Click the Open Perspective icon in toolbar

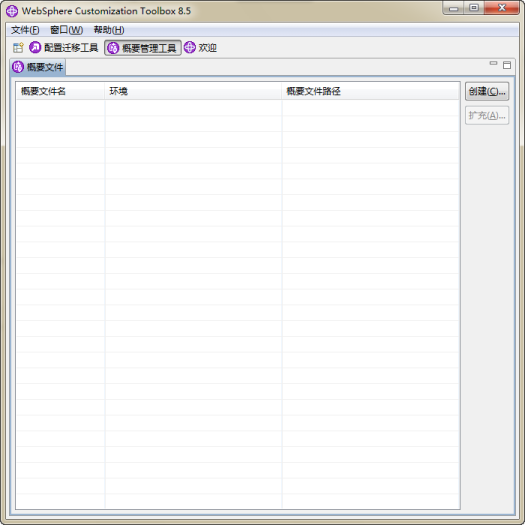pyautogui.click(x=18, y=48)
